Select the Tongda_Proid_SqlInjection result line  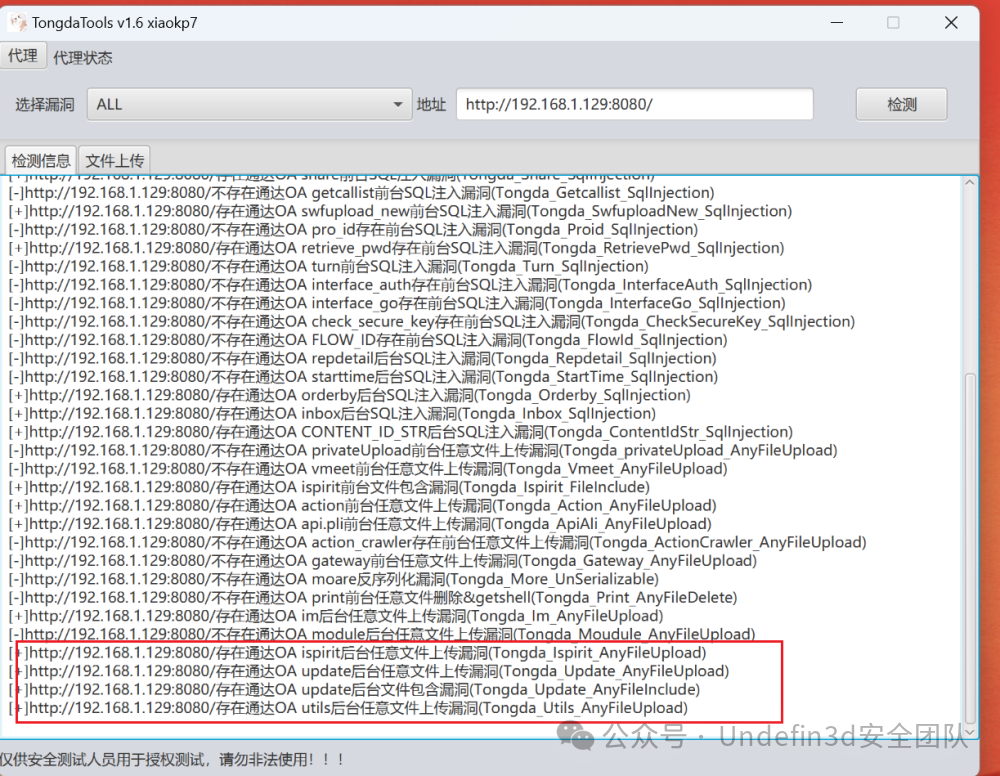click(353, 230)
